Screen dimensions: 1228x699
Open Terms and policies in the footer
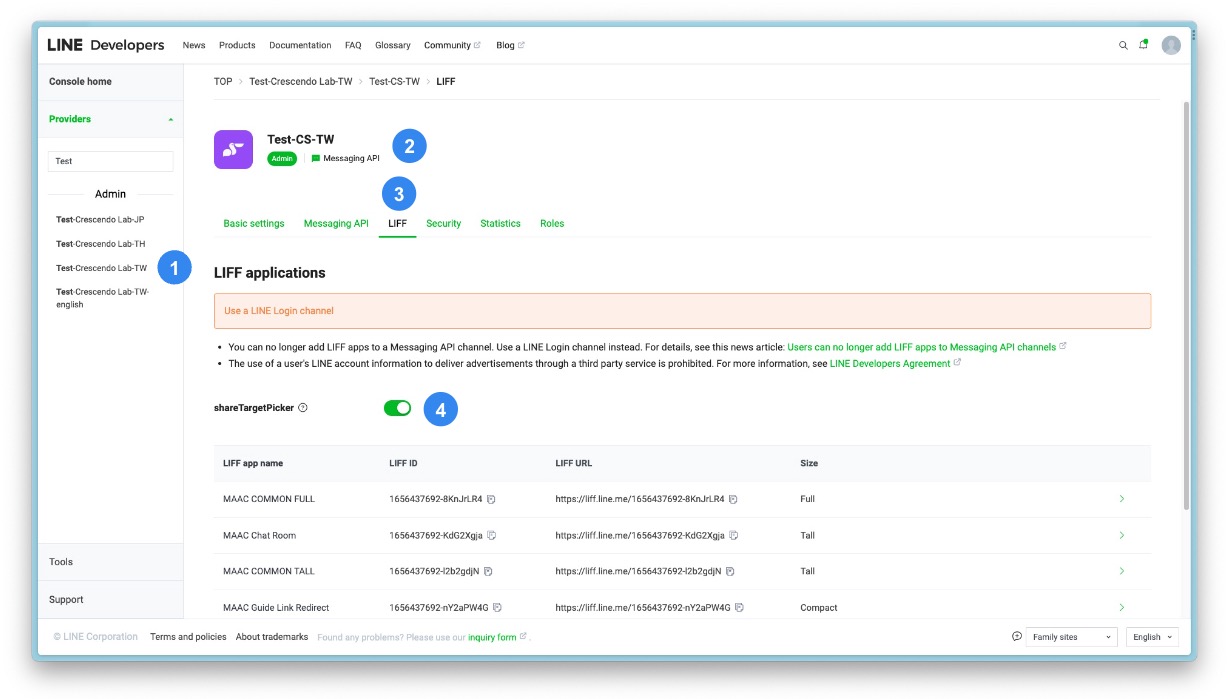tap(188, 637)
